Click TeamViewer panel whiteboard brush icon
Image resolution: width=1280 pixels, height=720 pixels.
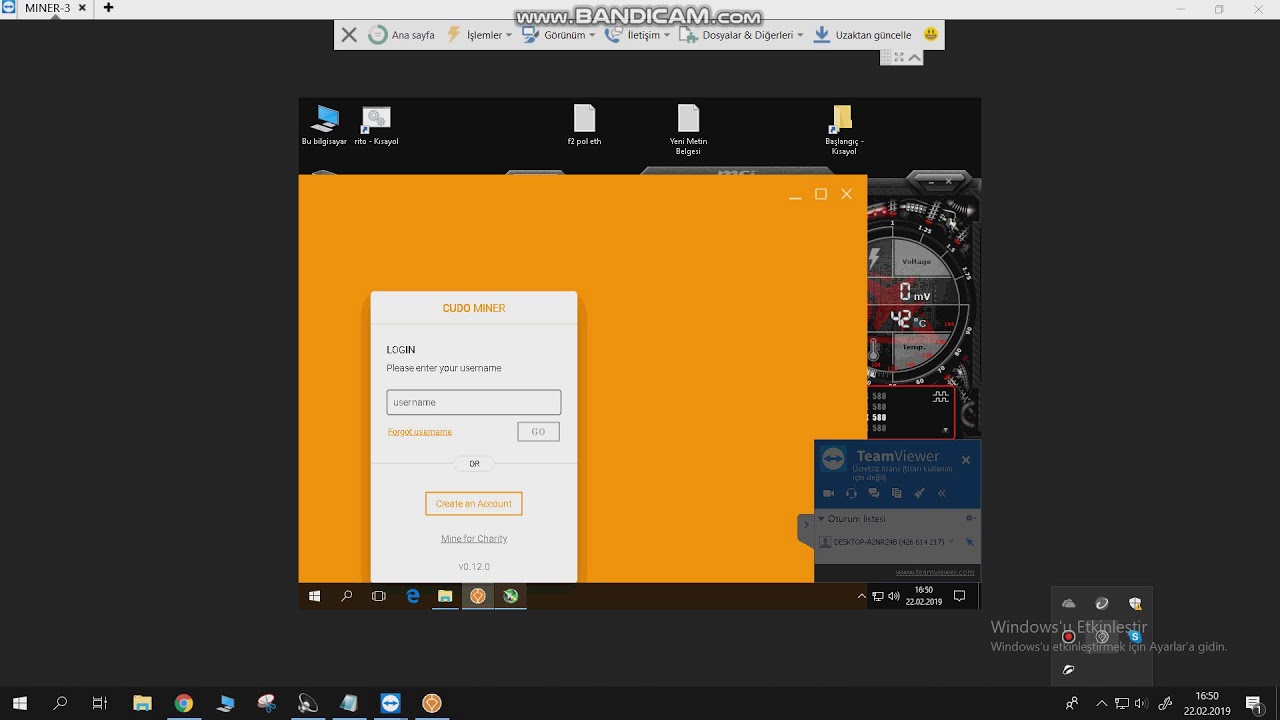(x=919, y=493)
